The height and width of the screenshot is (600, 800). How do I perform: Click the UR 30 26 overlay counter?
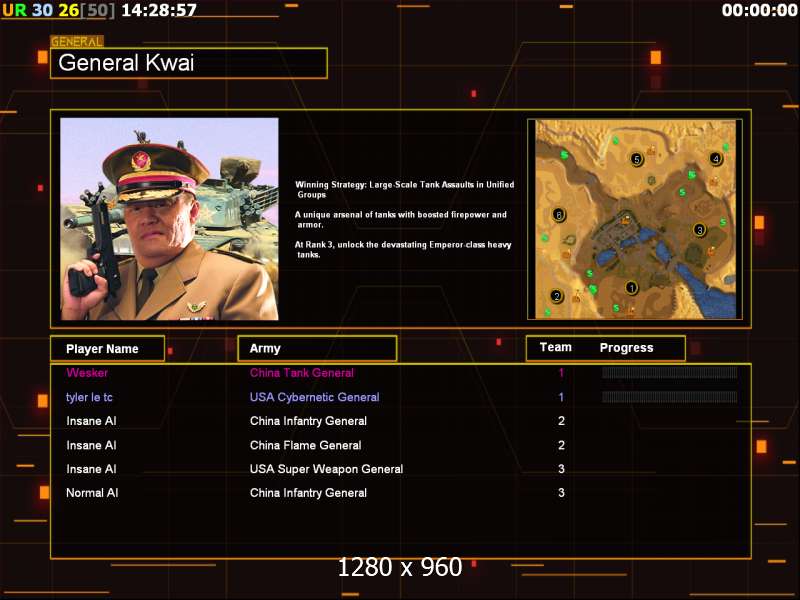pos(59,10)
